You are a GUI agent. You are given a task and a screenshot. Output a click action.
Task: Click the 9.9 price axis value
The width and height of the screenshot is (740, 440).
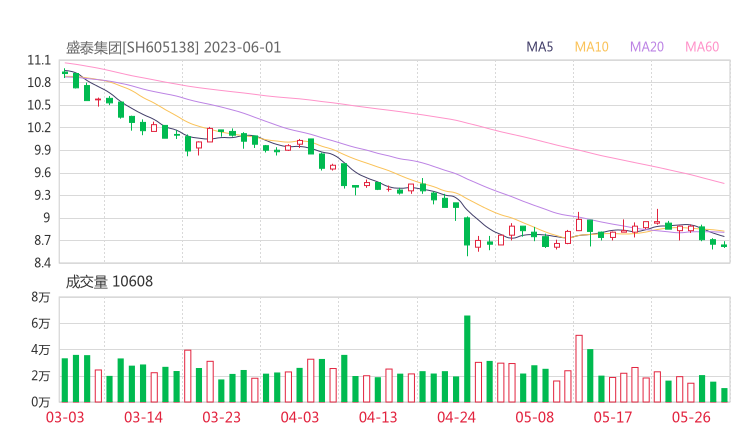(x=42, y=150)
